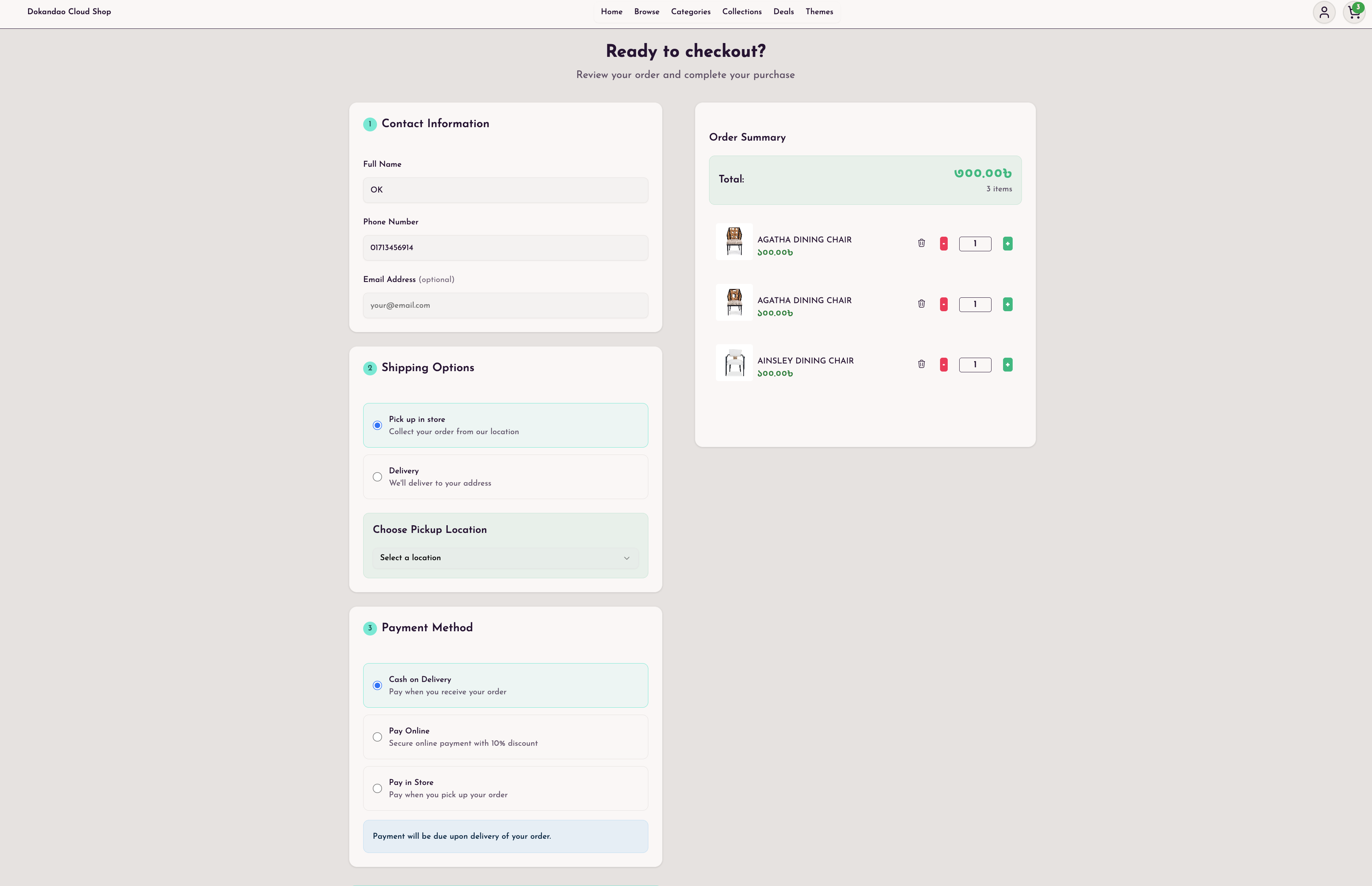
Task: Select Pay in Store payment option
Action: [x=377, y=789]
